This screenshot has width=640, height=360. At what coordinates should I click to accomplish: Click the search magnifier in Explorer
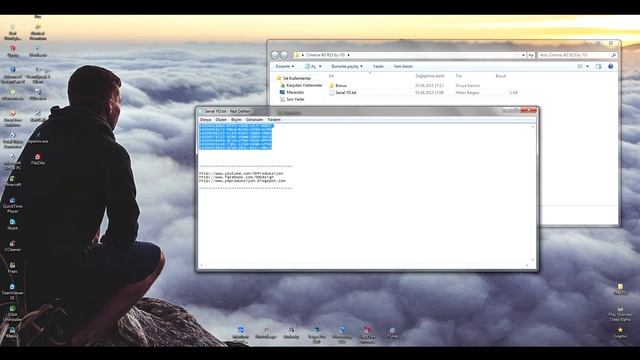(613, 55)
